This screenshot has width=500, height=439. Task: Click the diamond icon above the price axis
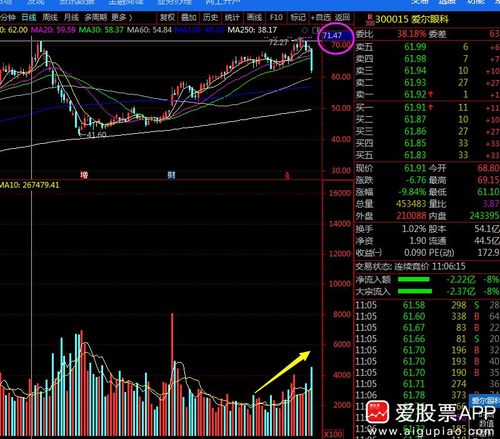click(305, 31)
